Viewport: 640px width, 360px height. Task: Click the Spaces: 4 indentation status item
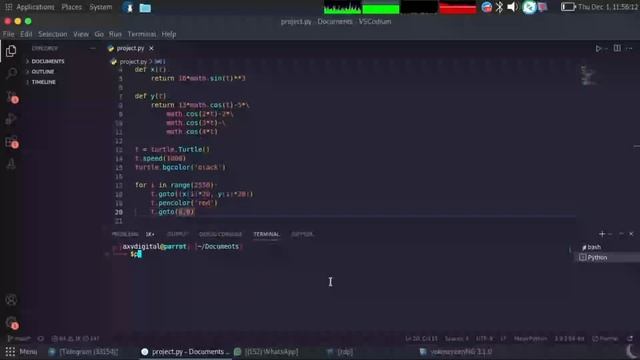click(x=457, y=339)
